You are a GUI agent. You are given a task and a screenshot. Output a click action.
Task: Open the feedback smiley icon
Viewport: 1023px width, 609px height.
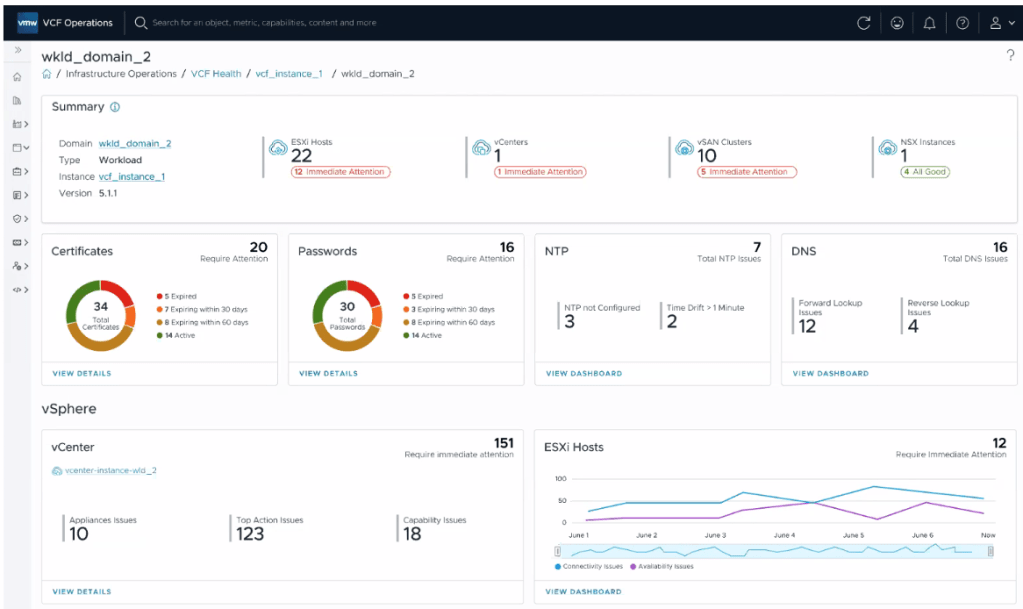[x=897, y=23]
